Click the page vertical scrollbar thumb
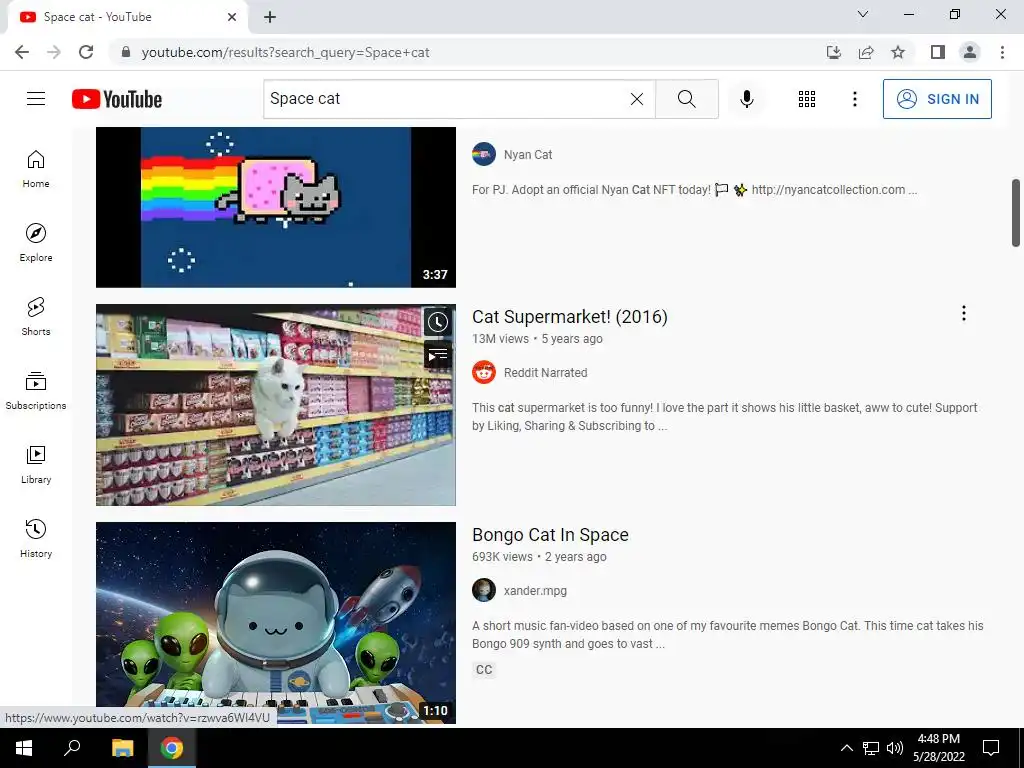This screenshot has height=768, width=1024. pyautogui.click(x=1016, y=213)
